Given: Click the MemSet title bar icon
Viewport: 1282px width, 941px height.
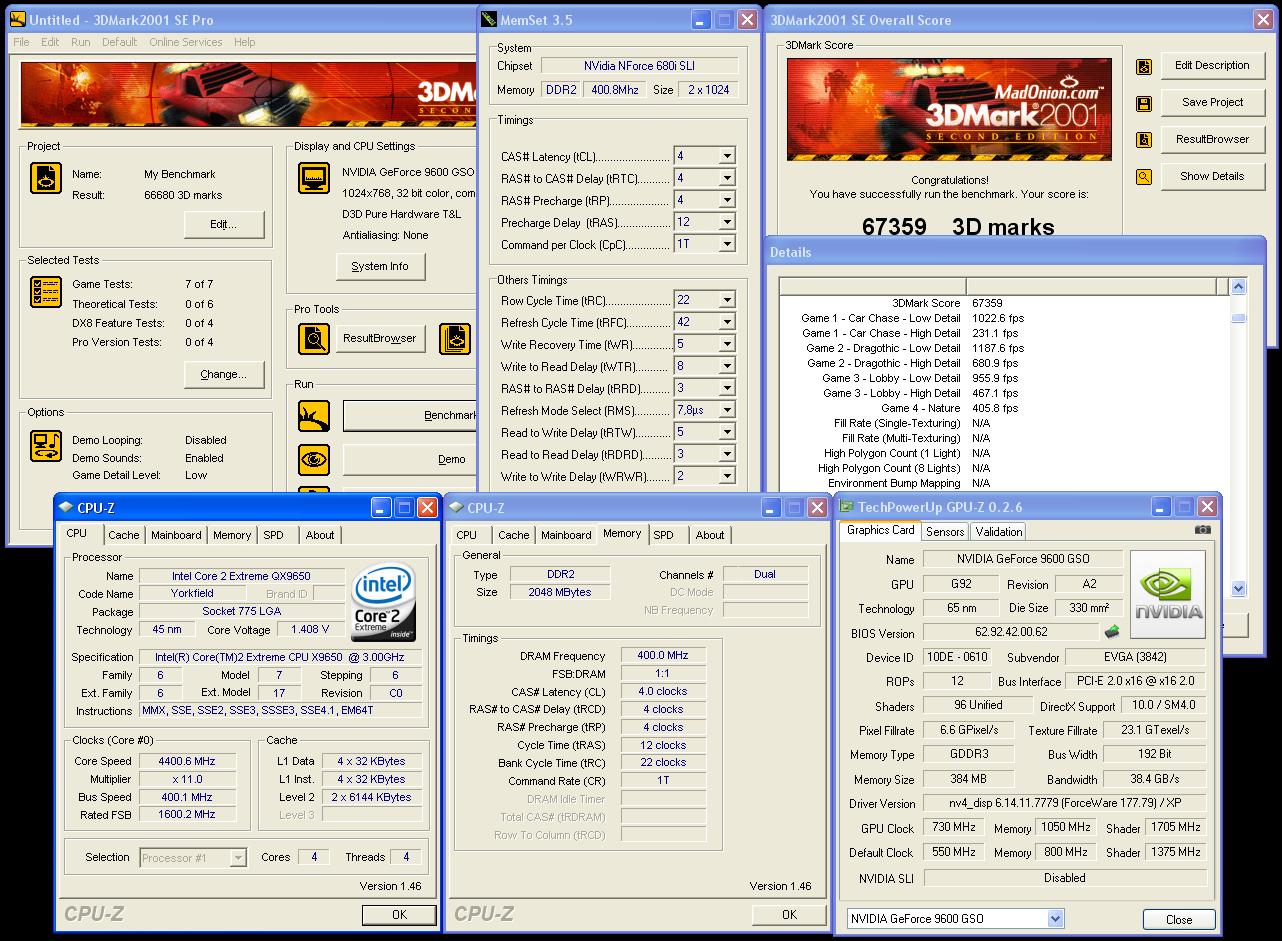Looking at the screenshot, I should tap(489, 19).
